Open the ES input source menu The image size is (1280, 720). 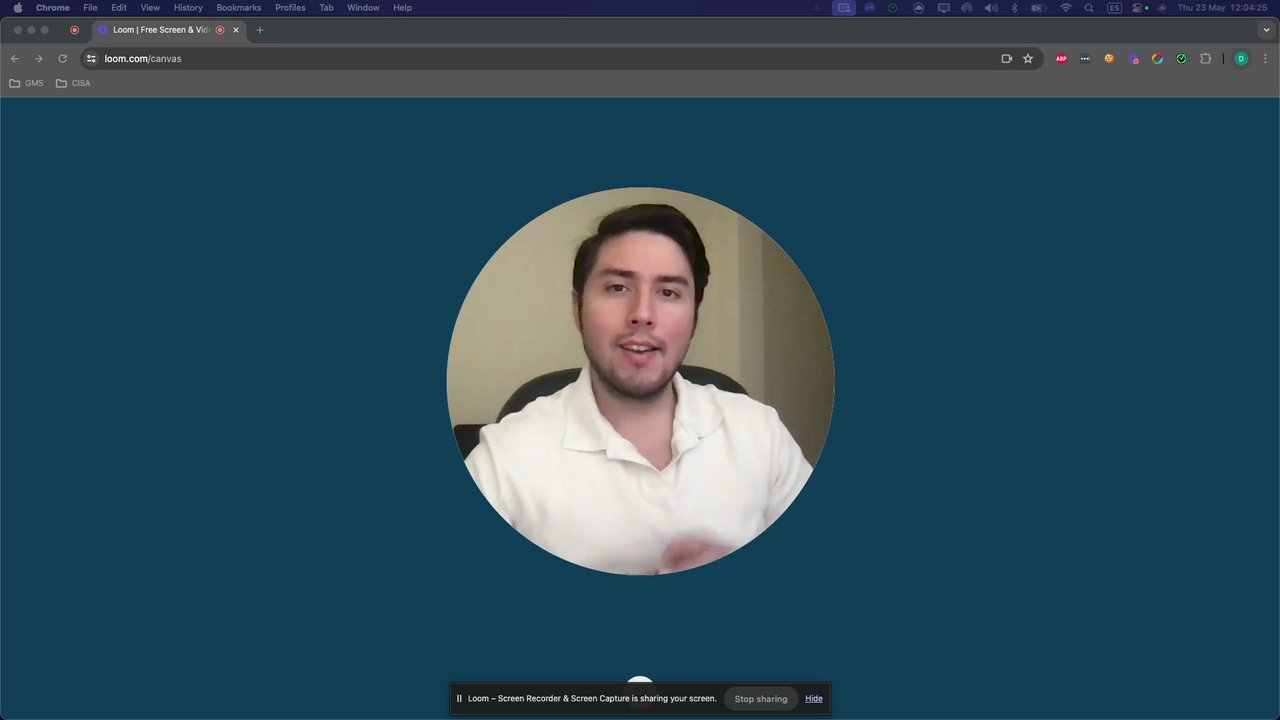click(1114, 7)
